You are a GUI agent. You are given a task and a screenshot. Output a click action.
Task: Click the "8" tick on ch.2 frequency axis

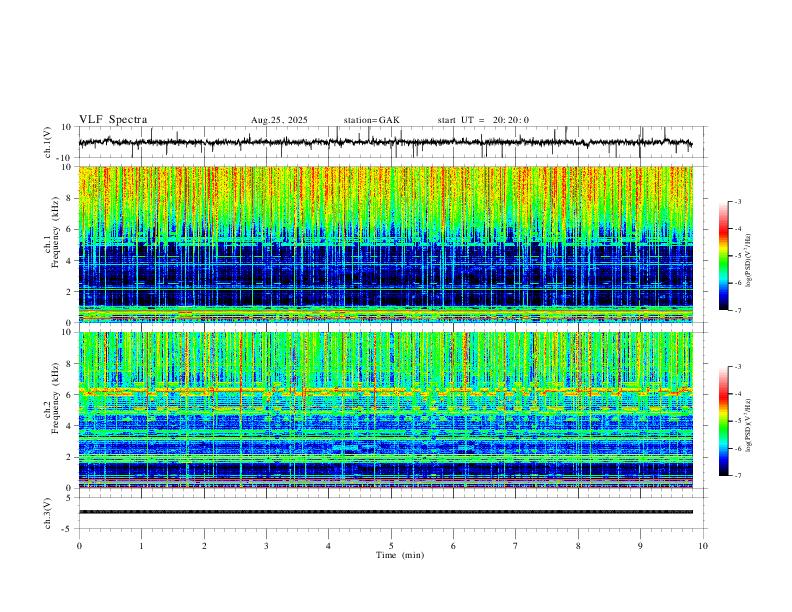pos(70,364)
